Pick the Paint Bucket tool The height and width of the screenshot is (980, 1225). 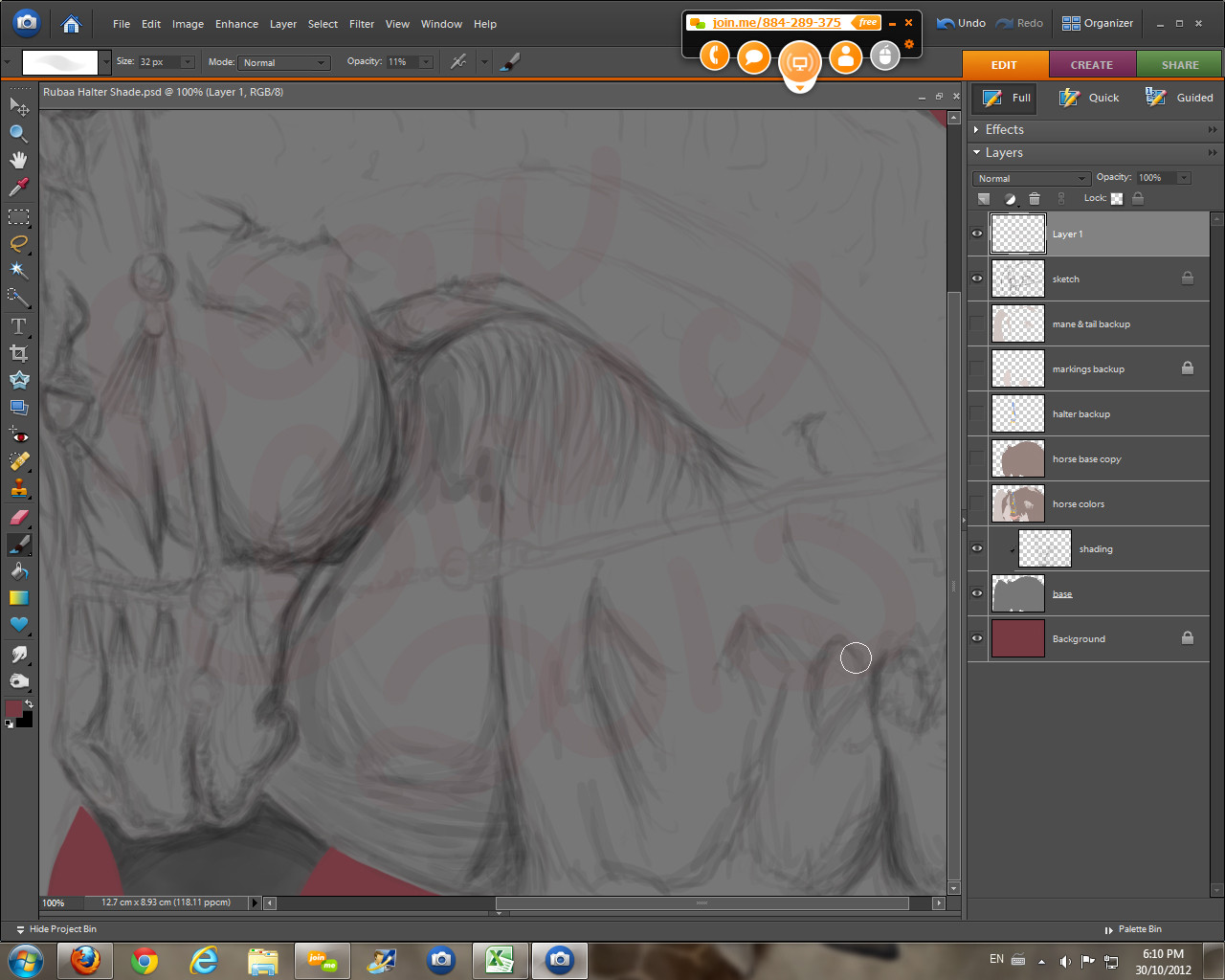[19, 570]
